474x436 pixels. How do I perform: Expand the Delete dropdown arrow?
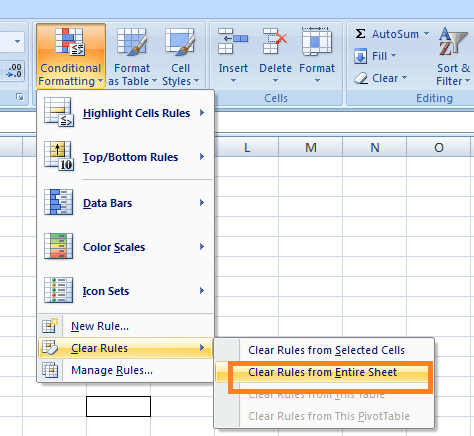[x=275, y=81]
